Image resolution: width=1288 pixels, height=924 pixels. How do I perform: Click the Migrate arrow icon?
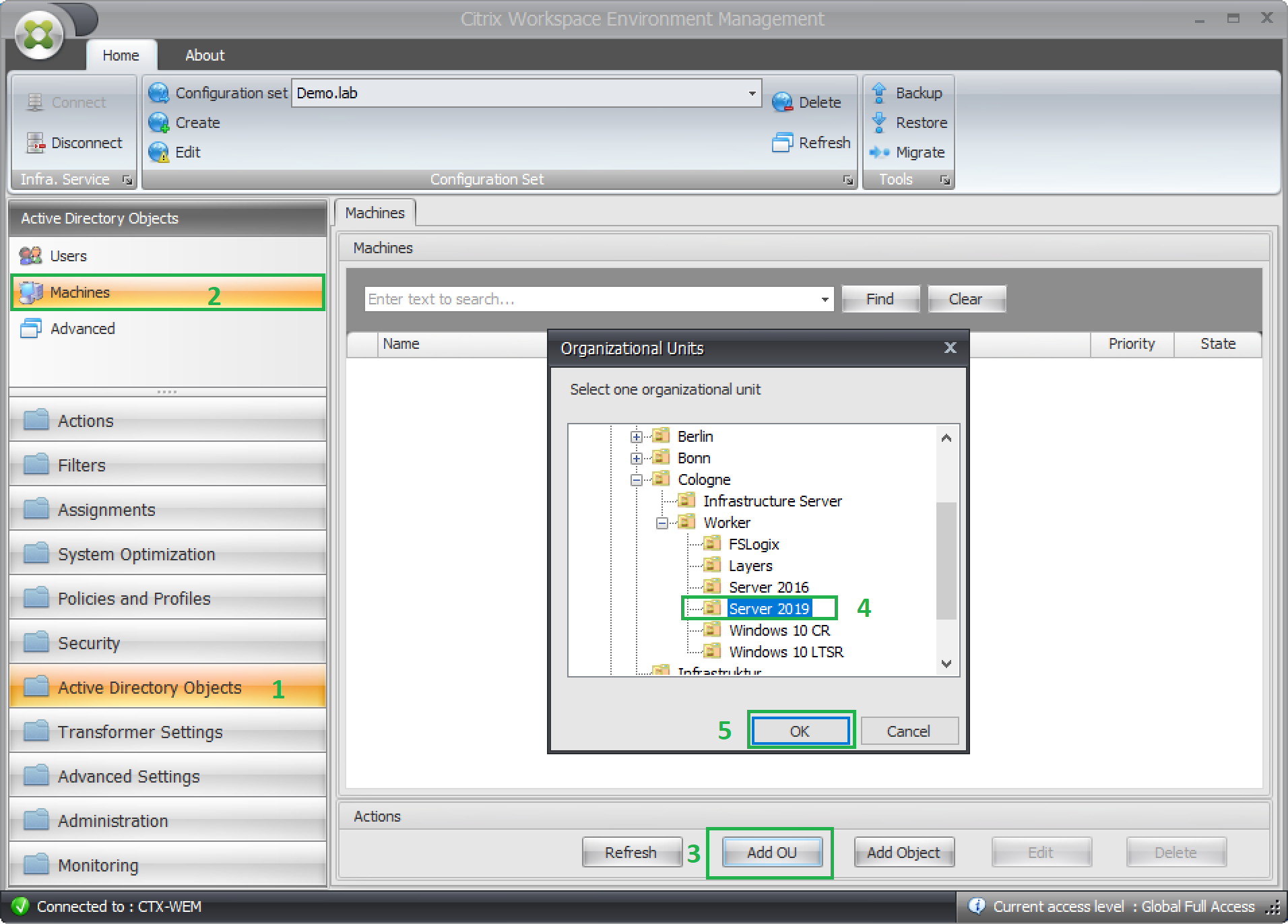tap(879, 152)
